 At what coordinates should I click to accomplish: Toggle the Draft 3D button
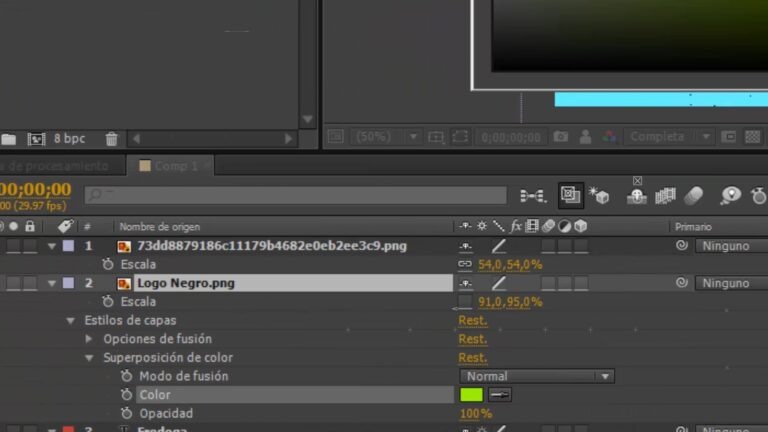click(599, 195)
